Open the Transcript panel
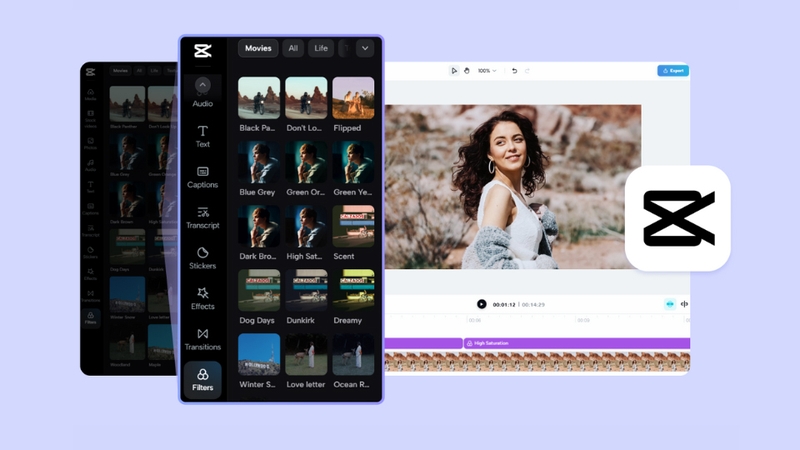The image size is (800, 450). pyautogui.click(x=203, y=218)
